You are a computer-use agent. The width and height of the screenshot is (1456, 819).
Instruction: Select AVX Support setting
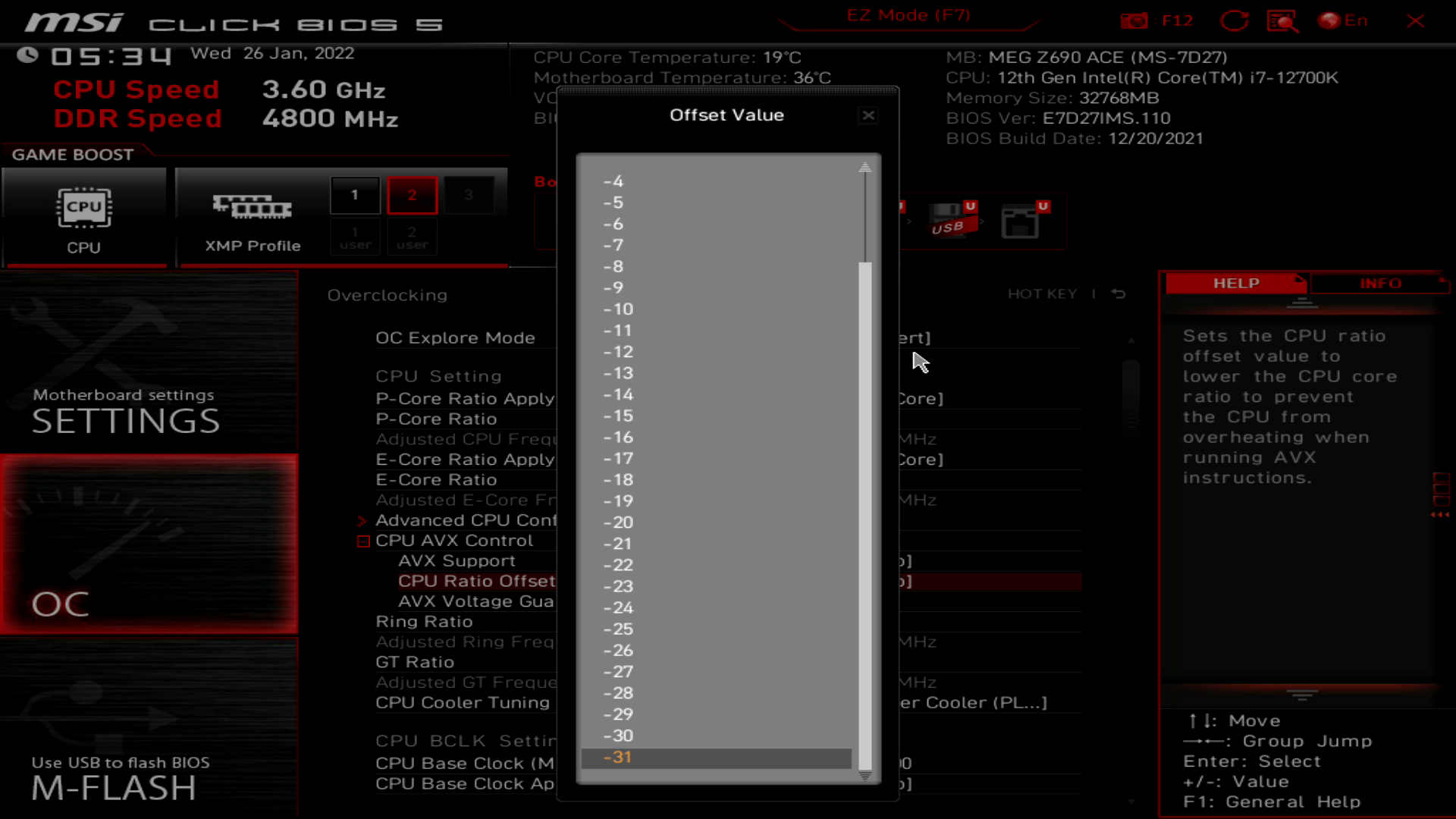click(x=457, y=561)
